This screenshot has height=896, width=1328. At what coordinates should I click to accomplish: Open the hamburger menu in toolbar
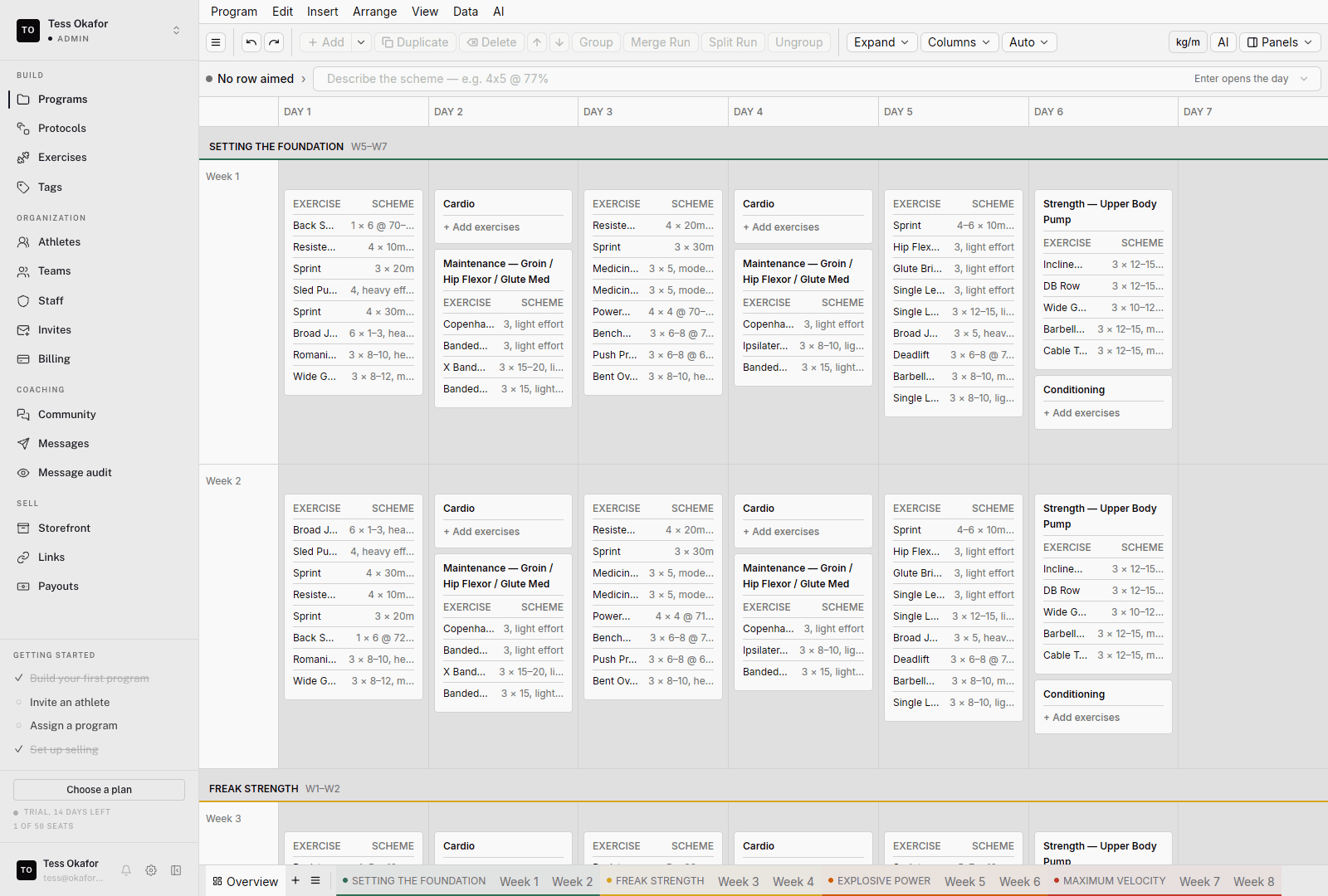pos(216,42)
